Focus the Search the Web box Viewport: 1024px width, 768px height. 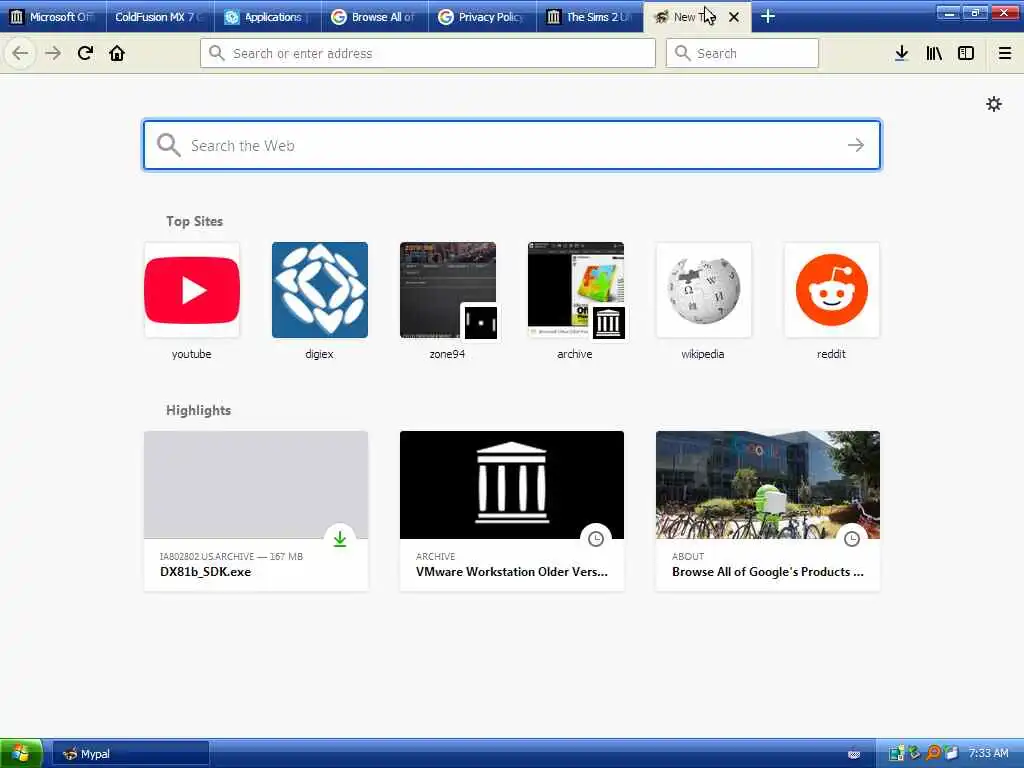point(512,145)
